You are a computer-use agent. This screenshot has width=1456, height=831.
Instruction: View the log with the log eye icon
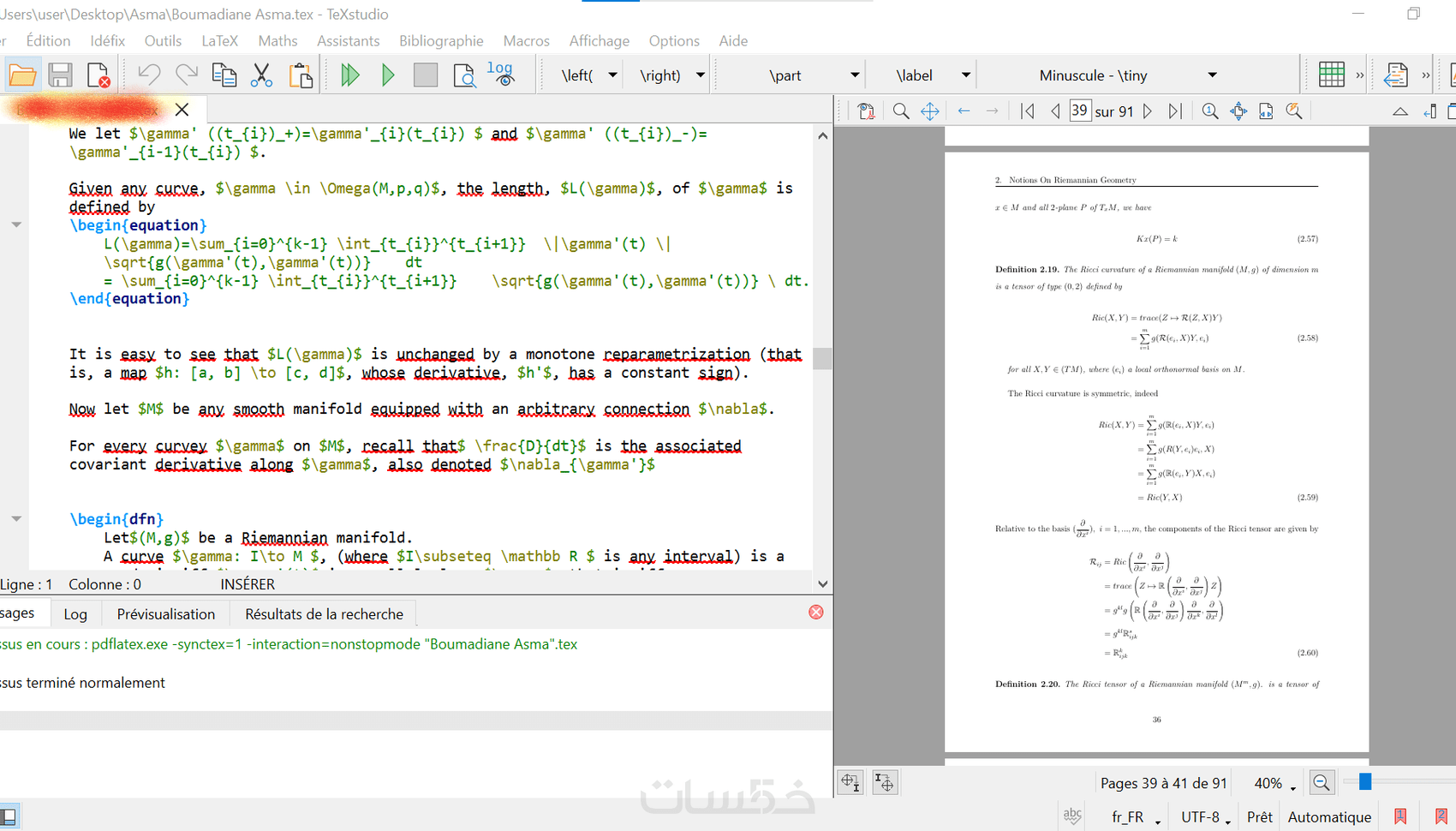tap(501, 74)
